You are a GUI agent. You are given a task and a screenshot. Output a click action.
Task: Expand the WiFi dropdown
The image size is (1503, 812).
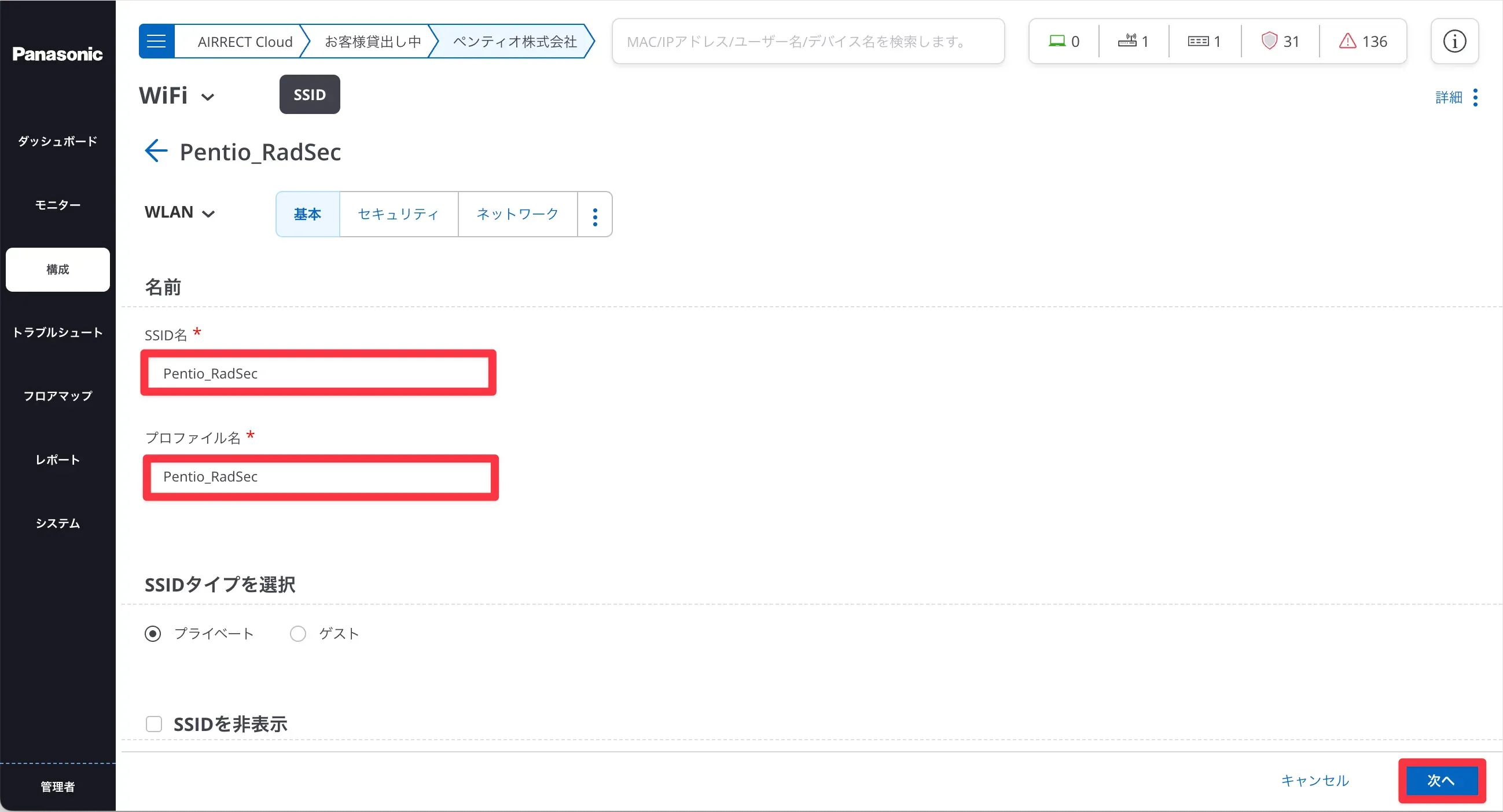click(x=177, y=96)
